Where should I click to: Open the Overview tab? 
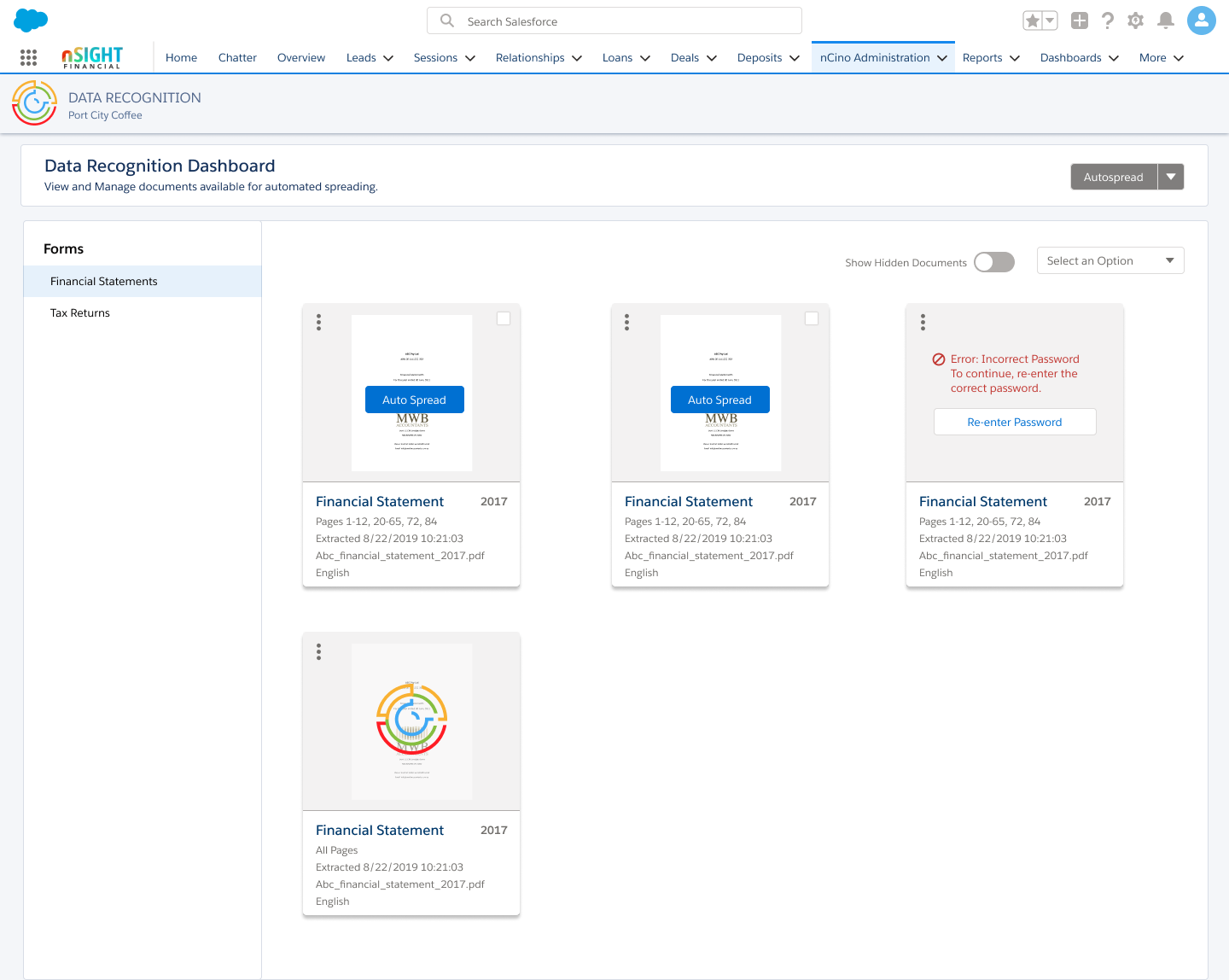coord(301,58)
